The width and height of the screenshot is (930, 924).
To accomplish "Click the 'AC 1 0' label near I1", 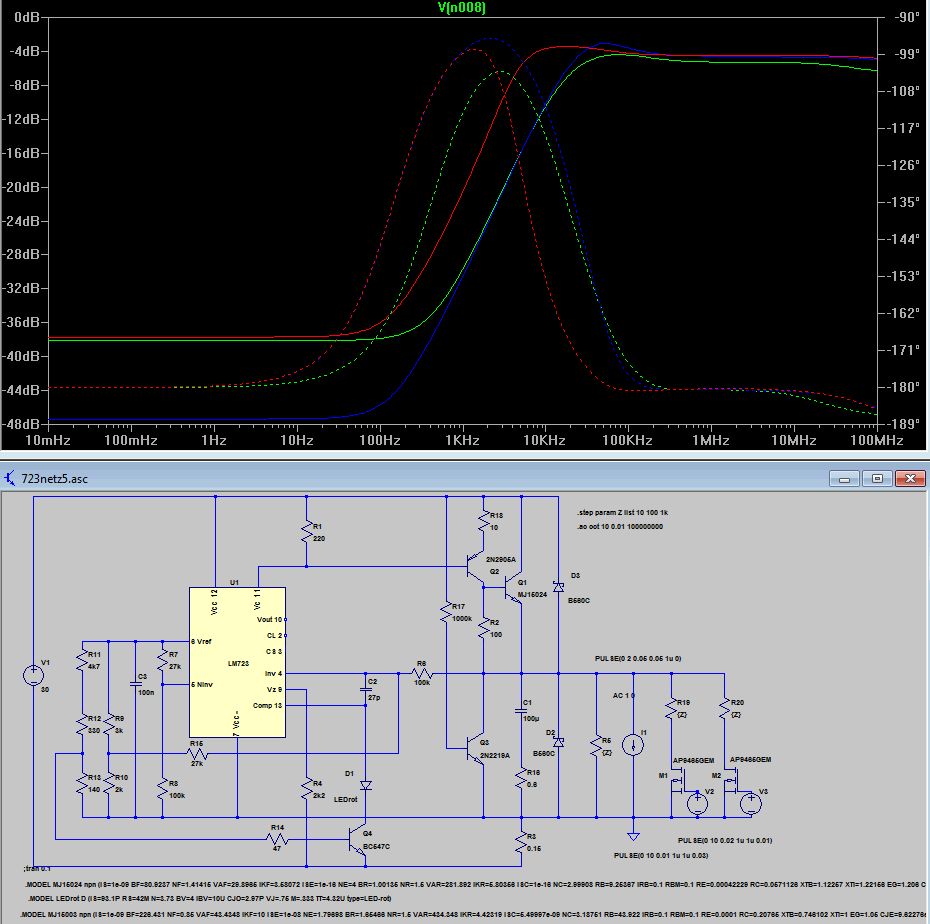I will coord(624,695).
